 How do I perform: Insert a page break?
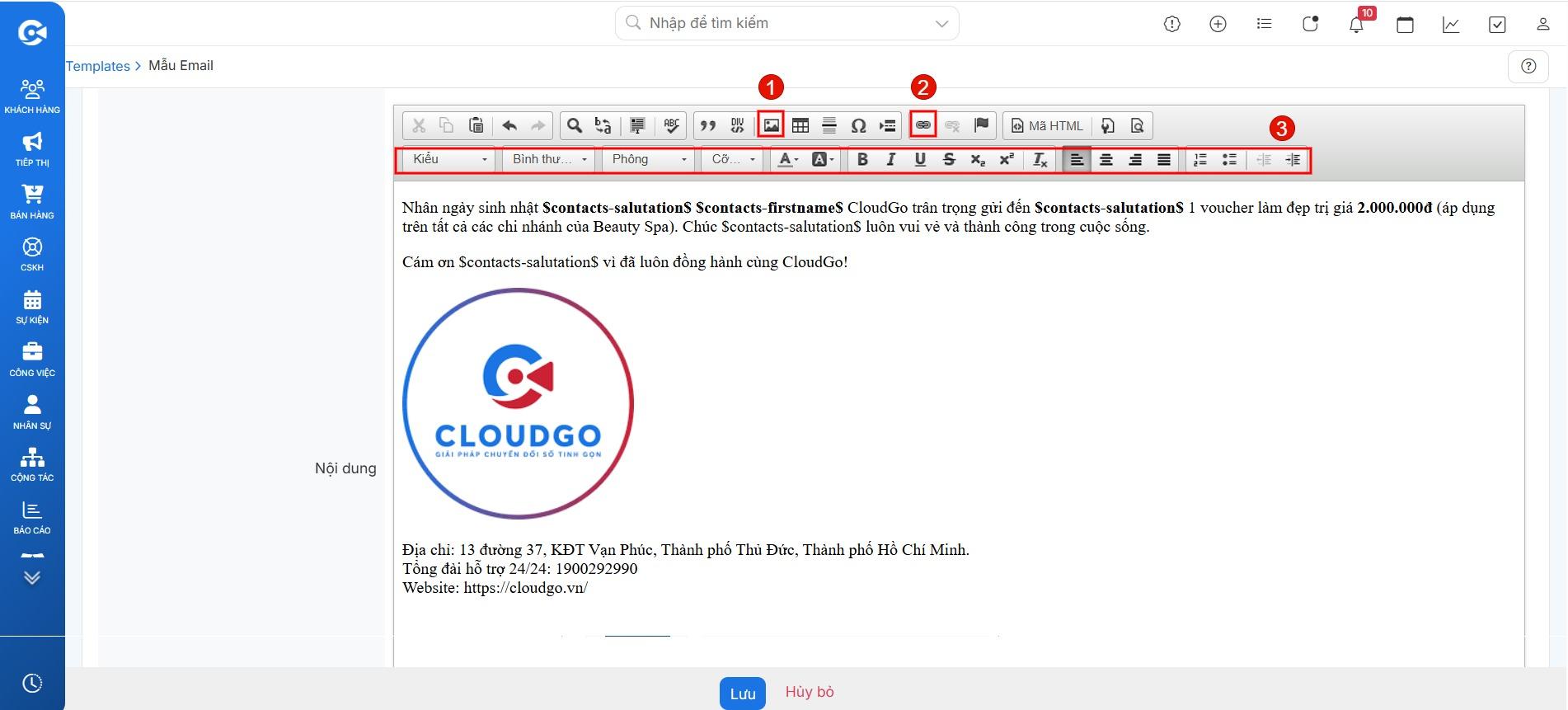(887, 125)
